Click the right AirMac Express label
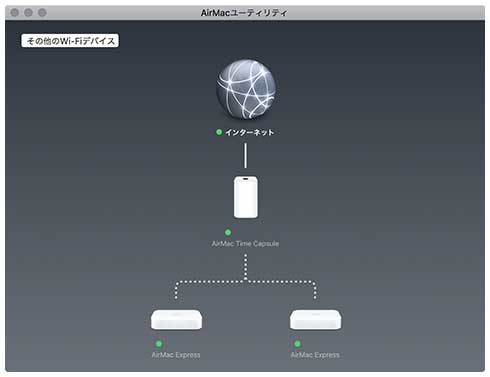The height and width of the screenshot is (377, 490). [315, 355]
